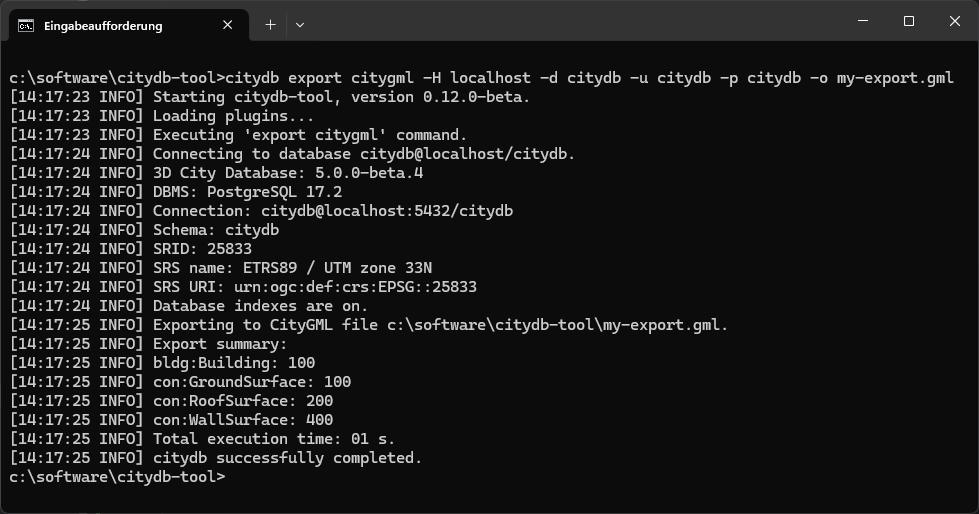Minimize the terminal window
Image resolution: width=979 pixels, height=514 pixels.
pos(863,22)
